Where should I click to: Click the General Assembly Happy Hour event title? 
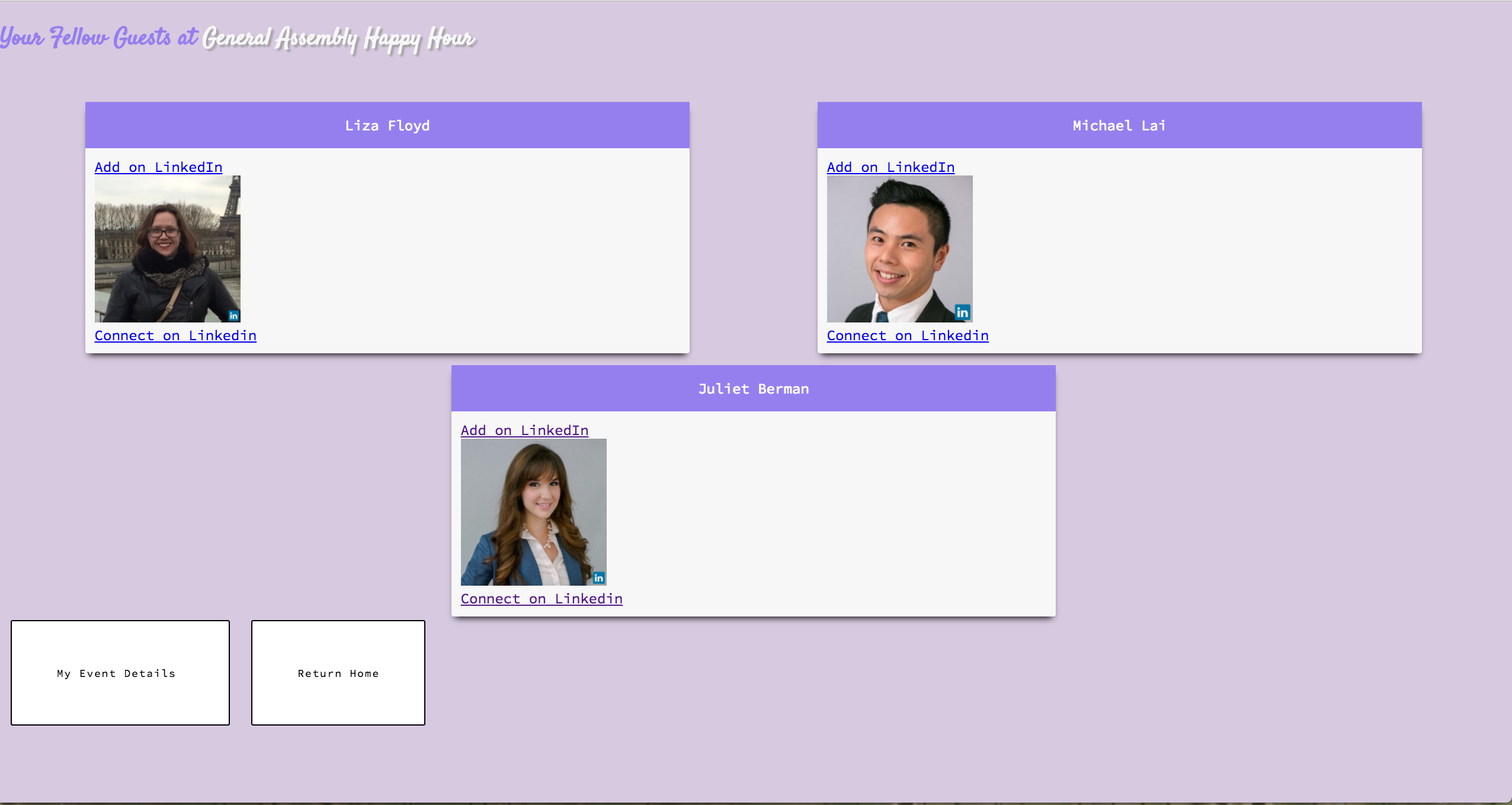click(339, 39)
